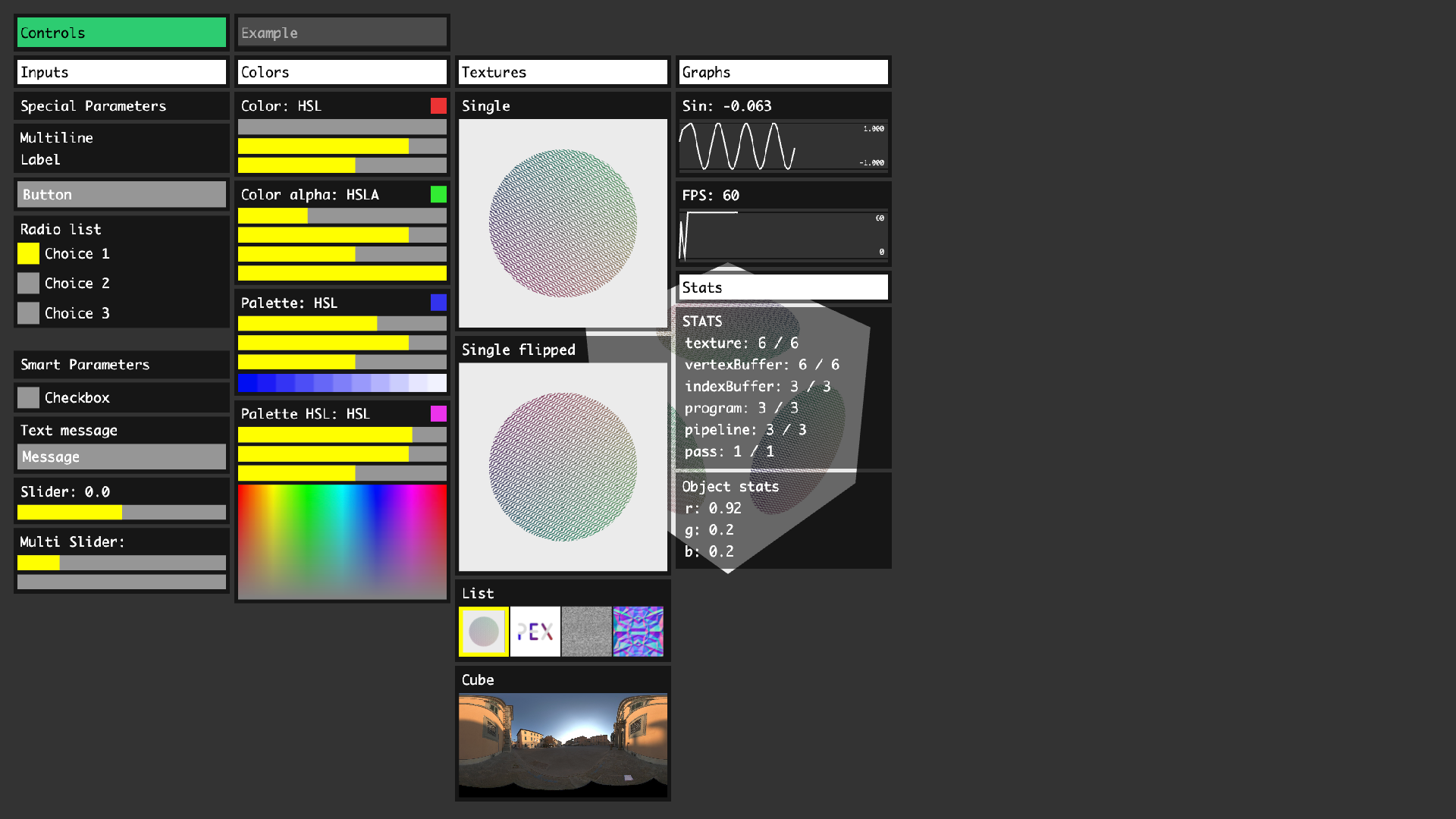Click the Message text input field
The width and height of the screenshot is (1456, 819).
coord(121,457)
